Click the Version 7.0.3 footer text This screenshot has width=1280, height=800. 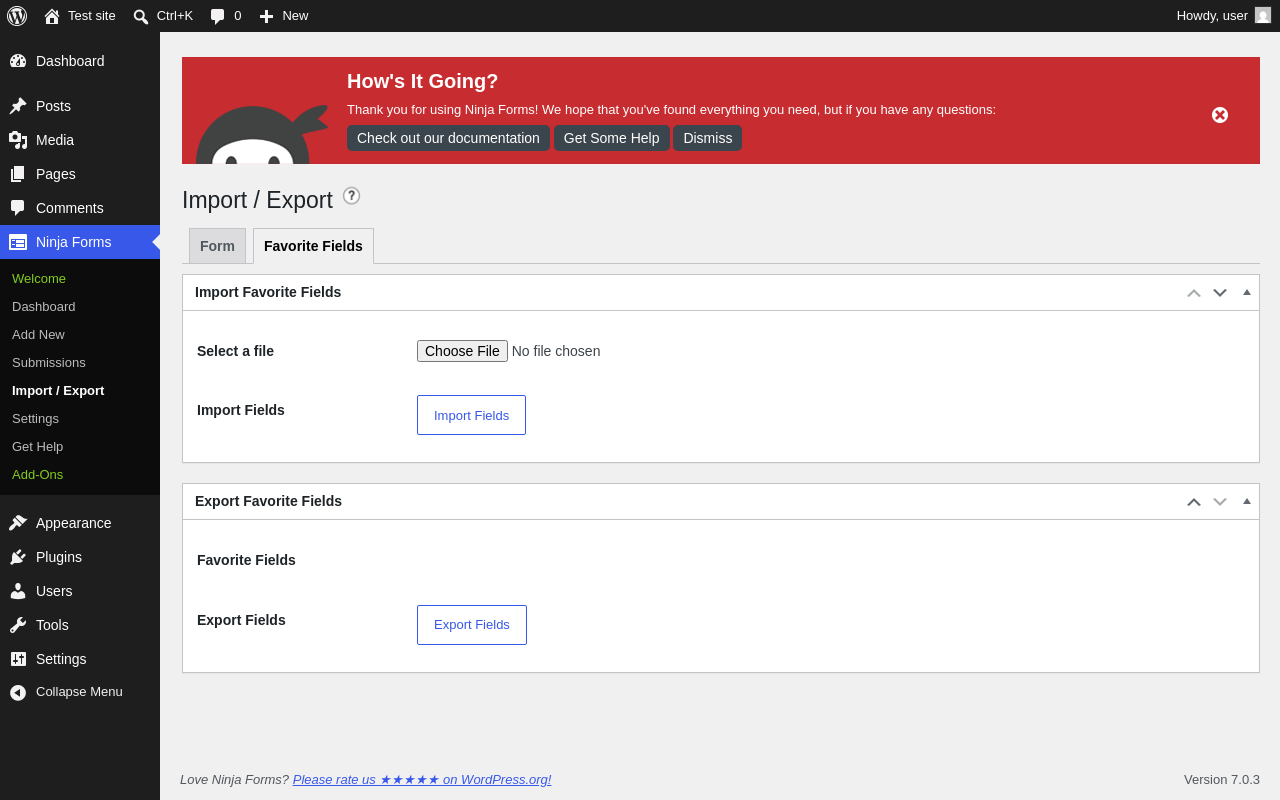point(1222,779)
